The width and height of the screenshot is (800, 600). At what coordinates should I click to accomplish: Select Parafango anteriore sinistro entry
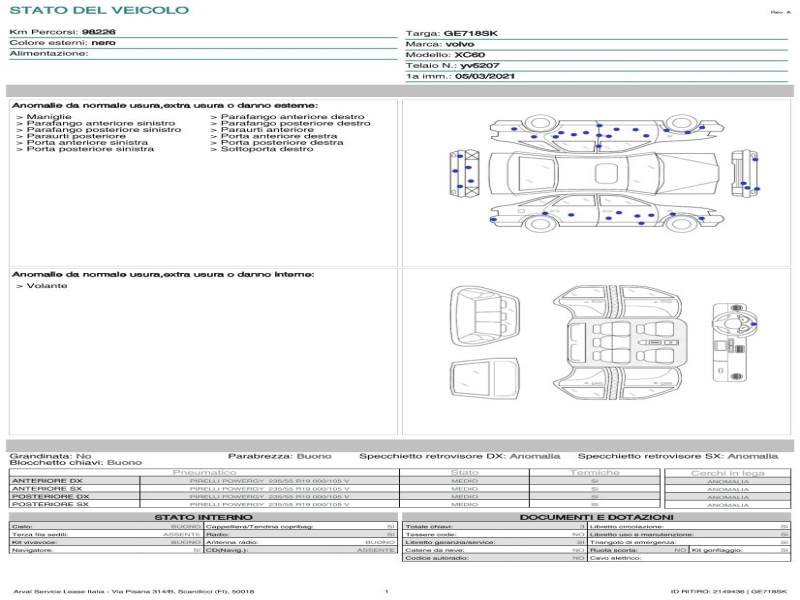100,124
